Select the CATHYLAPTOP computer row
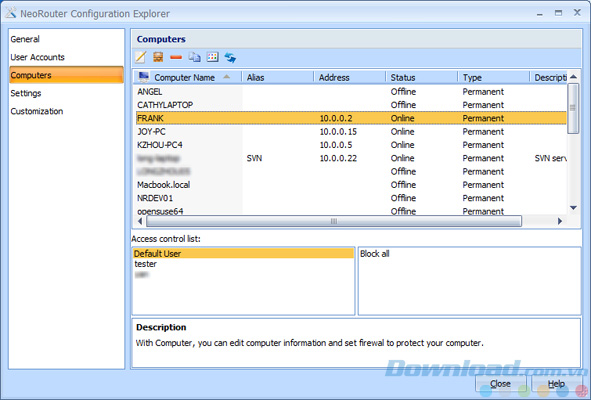The height and width of the screenshot is (400, 591). pyautogui.click(x=351, y=105)
